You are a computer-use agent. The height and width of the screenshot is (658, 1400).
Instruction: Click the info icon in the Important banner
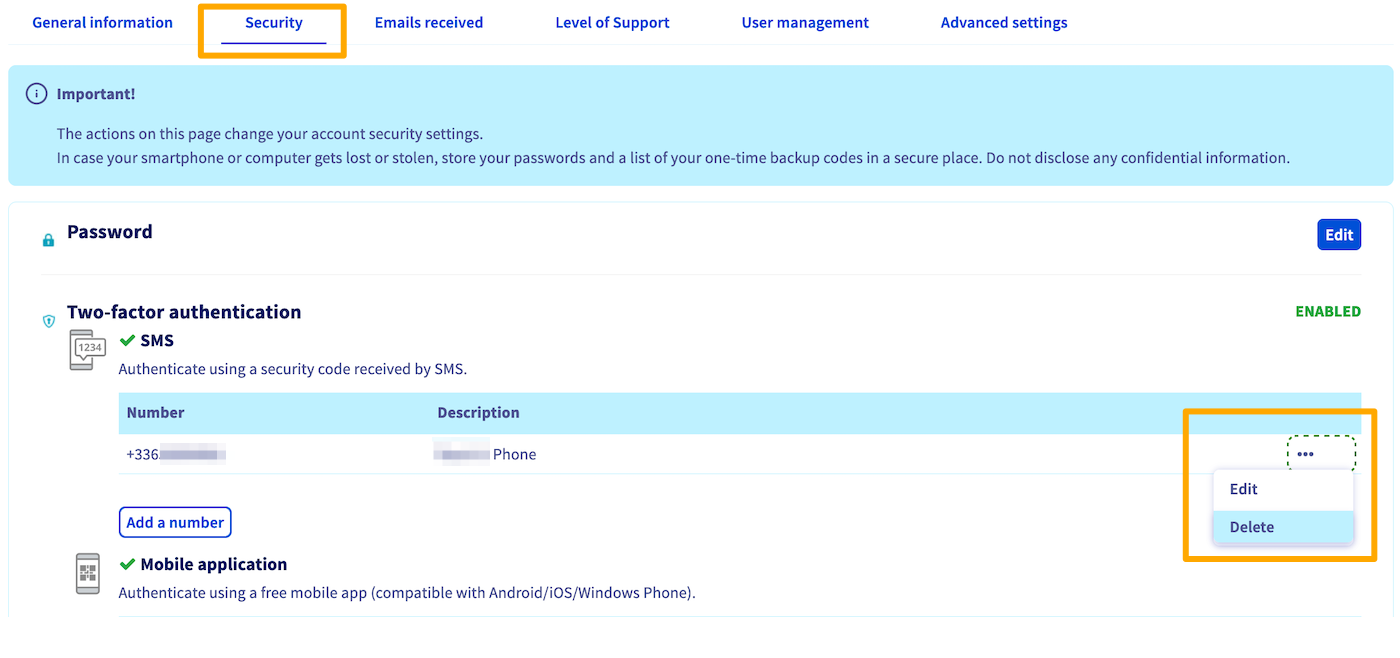click(37, 92)
